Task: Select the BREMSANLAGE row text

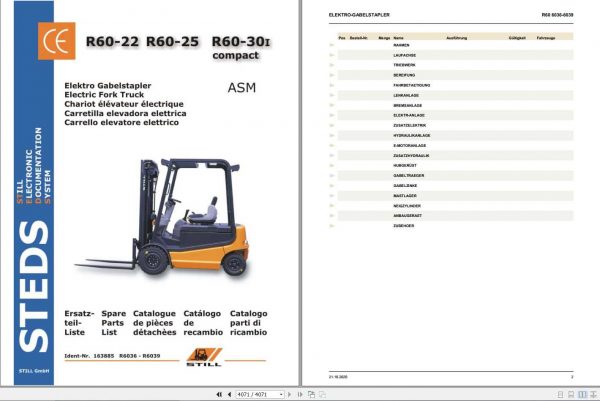Action: click(408, 105)
